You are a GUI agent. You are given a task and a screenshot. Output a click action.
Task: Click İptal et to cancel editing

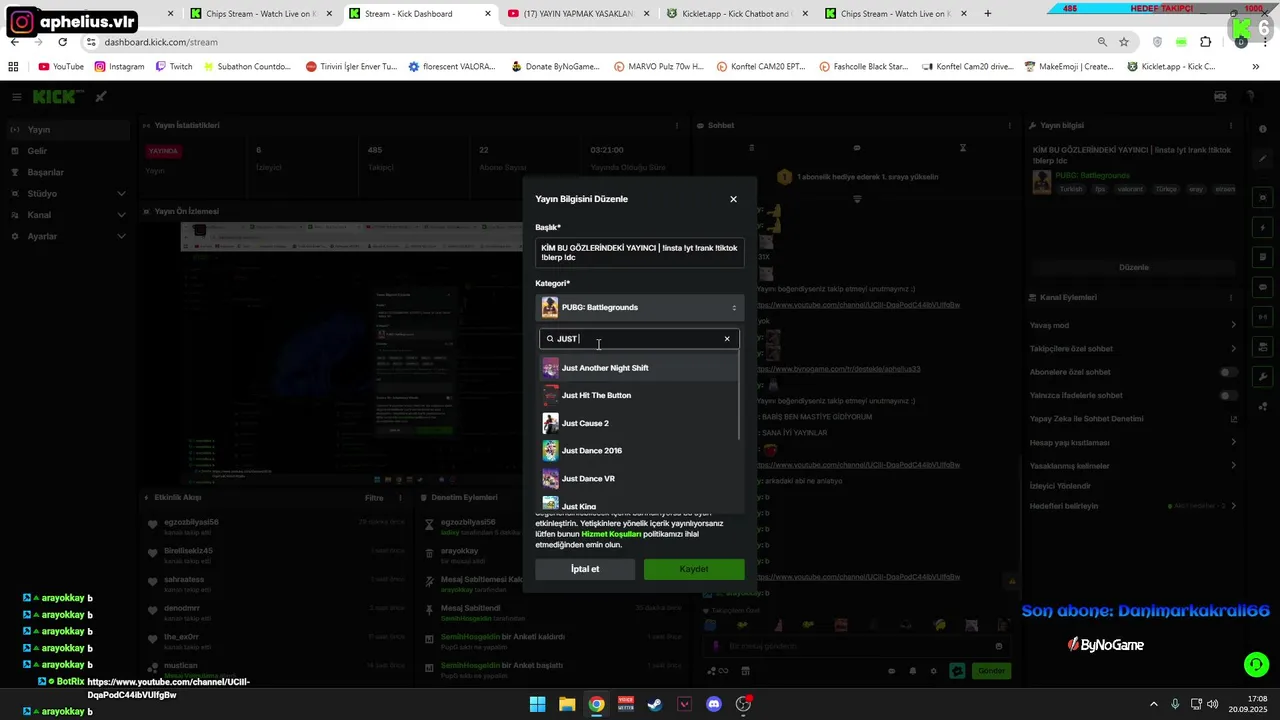(x=585, y=569)
